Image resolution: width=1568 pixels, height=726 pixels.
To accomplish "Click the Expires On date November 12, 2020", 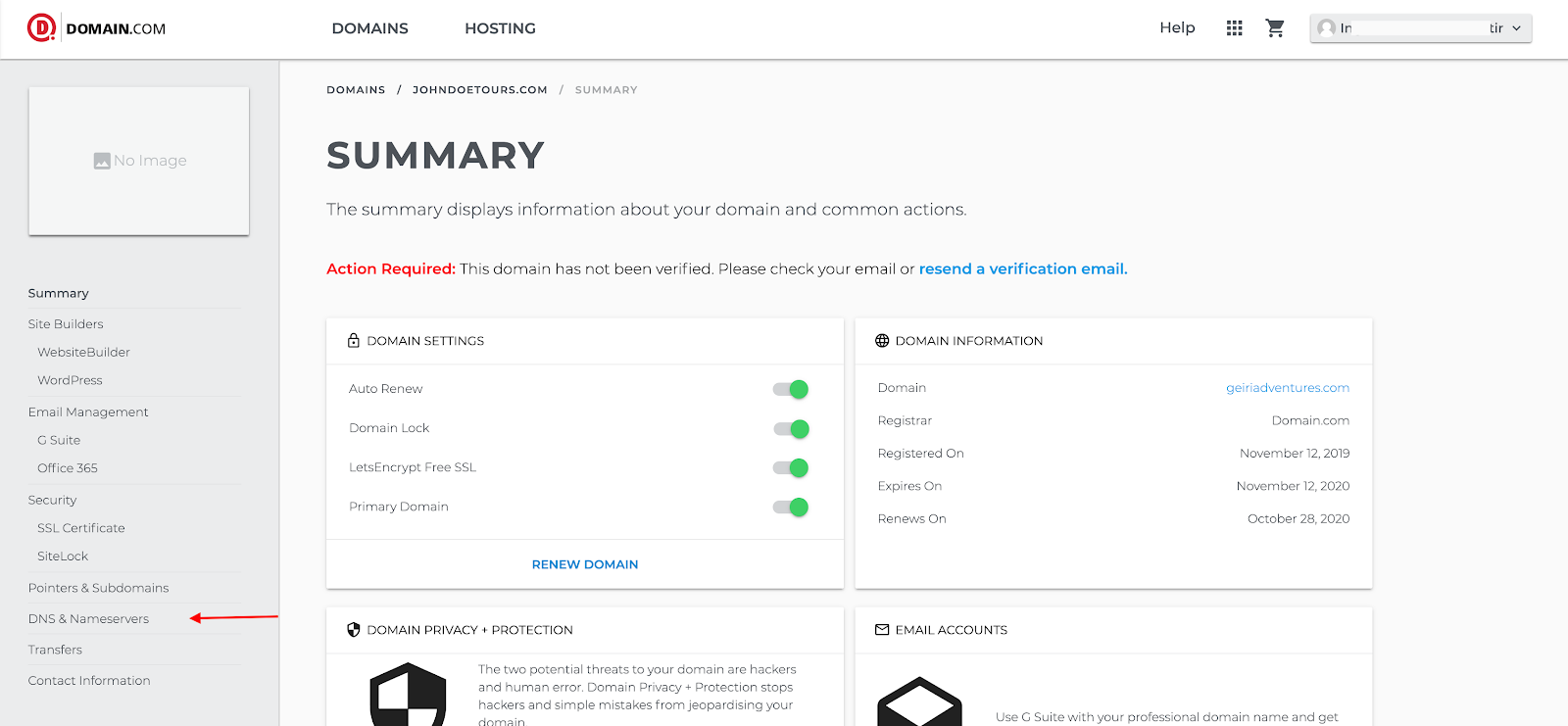I will (x=1293, y=486).
